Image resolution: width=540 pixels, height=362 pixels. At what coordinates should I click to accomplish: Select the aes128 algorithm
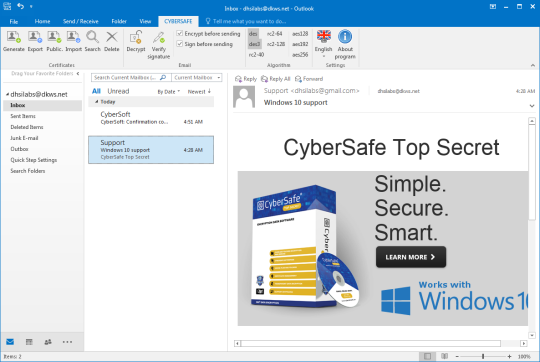coord(300,33)
